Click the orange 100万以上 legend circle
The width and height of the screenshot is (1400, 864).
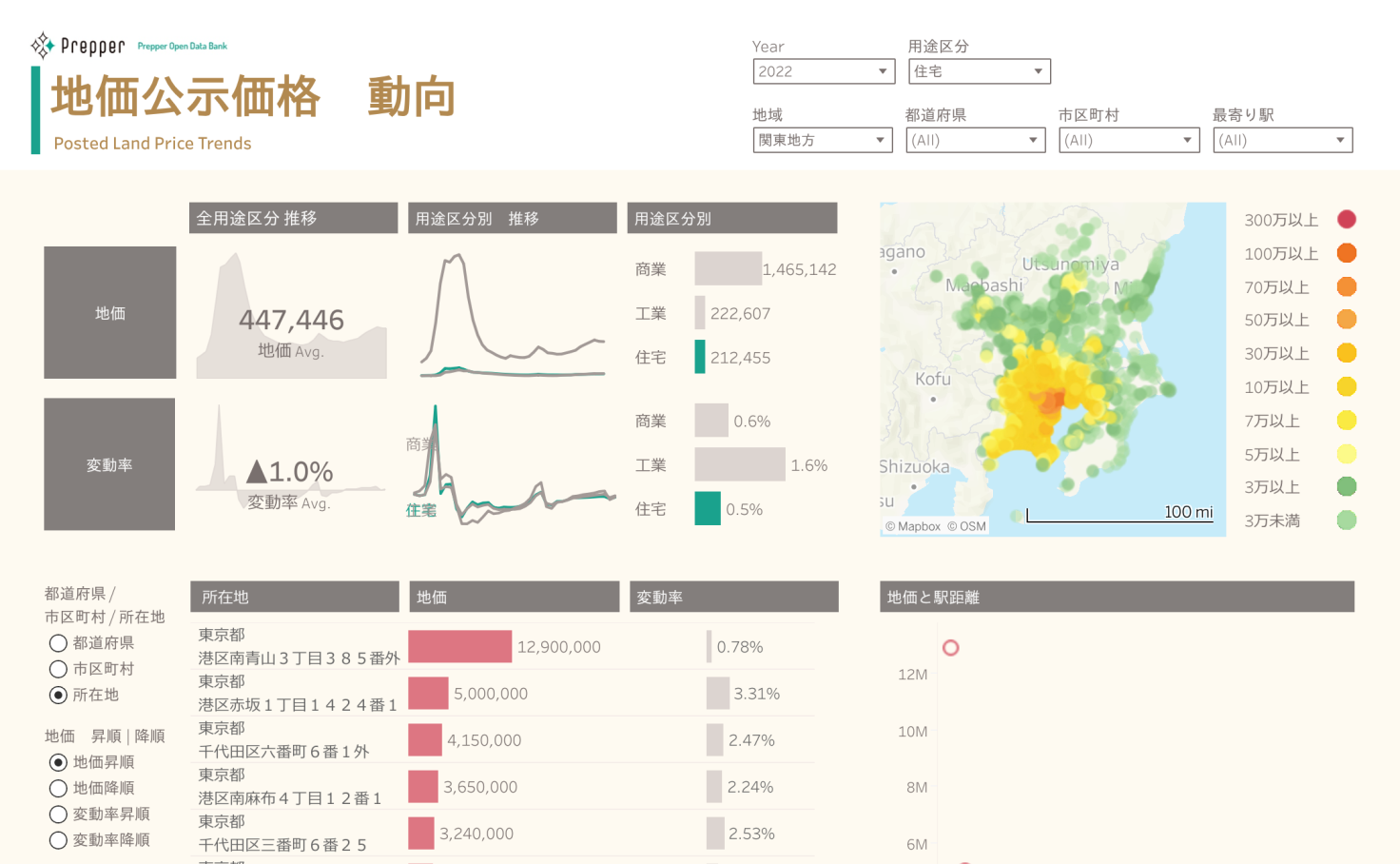[1346, 253]
